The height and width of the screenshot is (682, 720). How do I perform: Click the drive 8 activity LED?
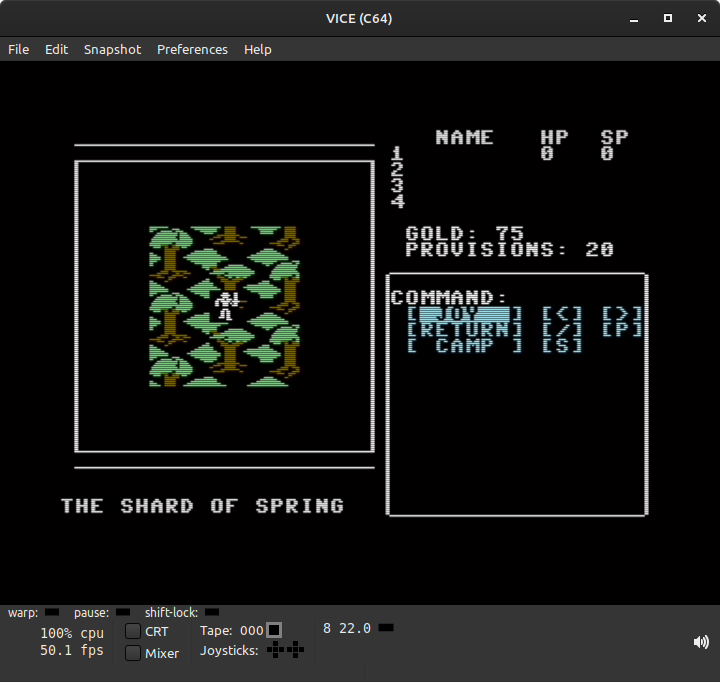pos(386,628)
